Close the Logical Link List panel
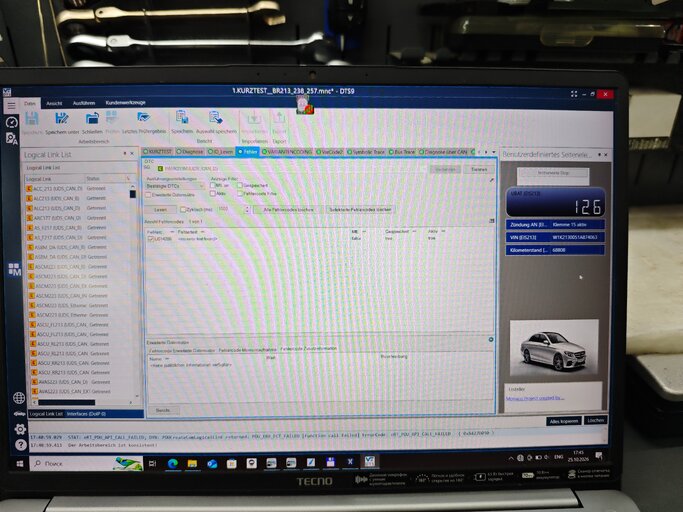This screenshot has height=512, width=683. click(x=132, y=153)
